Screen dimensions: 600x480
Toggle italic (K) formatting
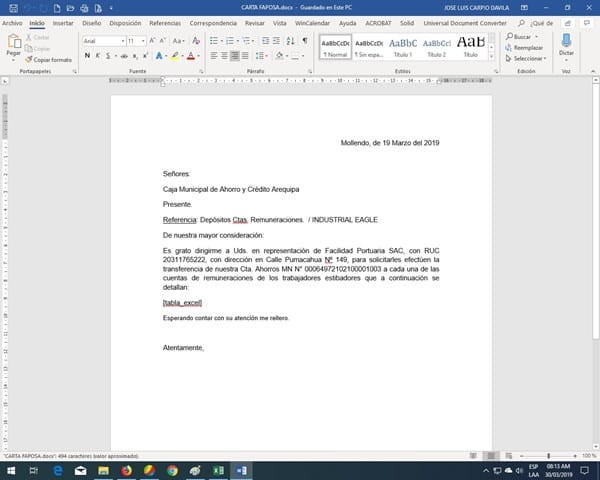98,56
